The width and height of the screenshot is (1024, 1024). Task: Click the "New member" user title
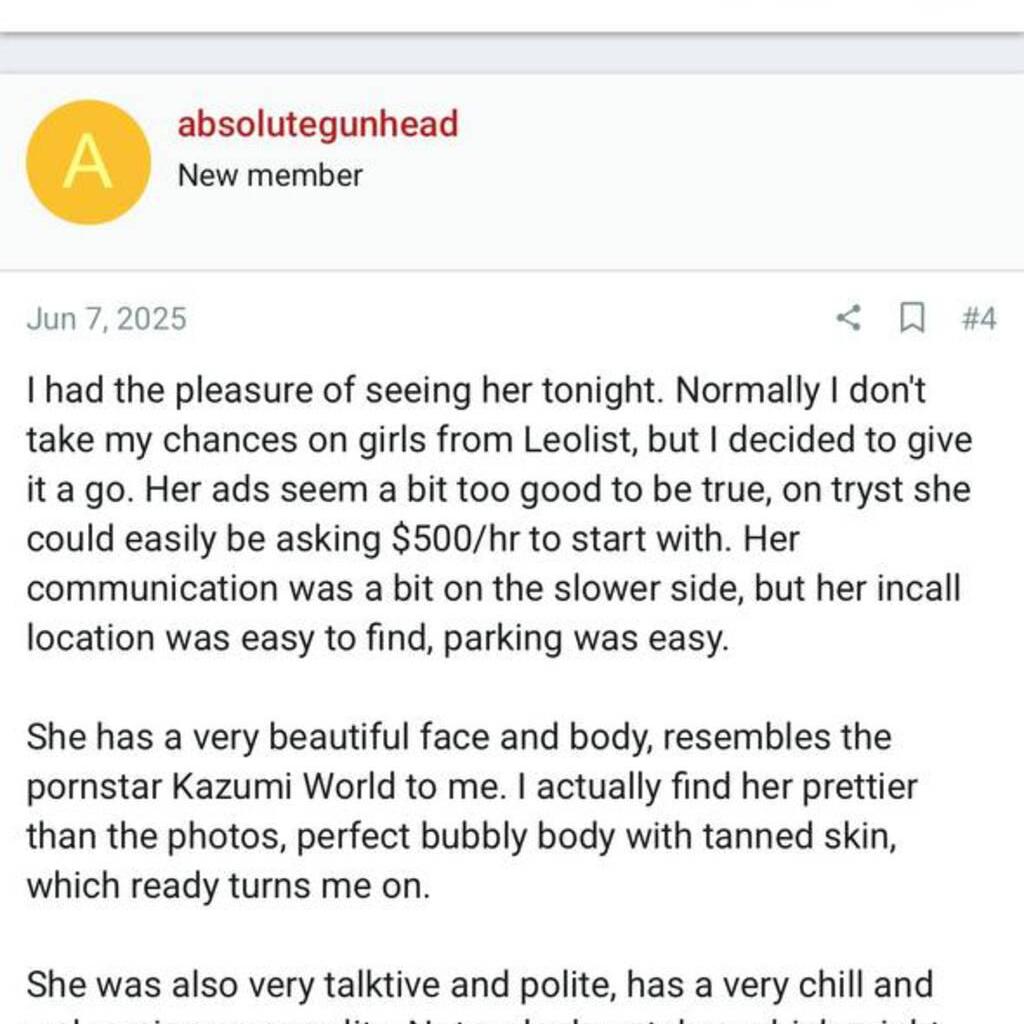(270, 176)
